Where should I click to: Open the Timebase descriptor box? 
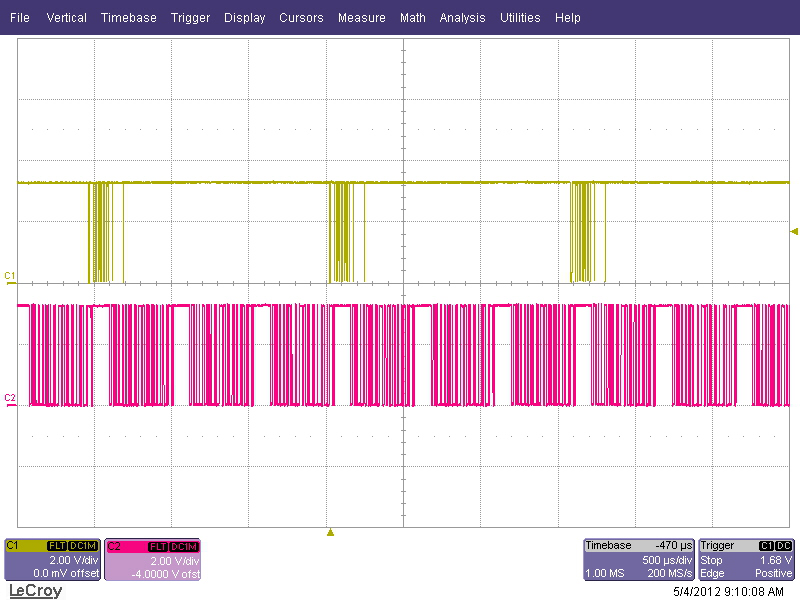(x=639, y=560)
